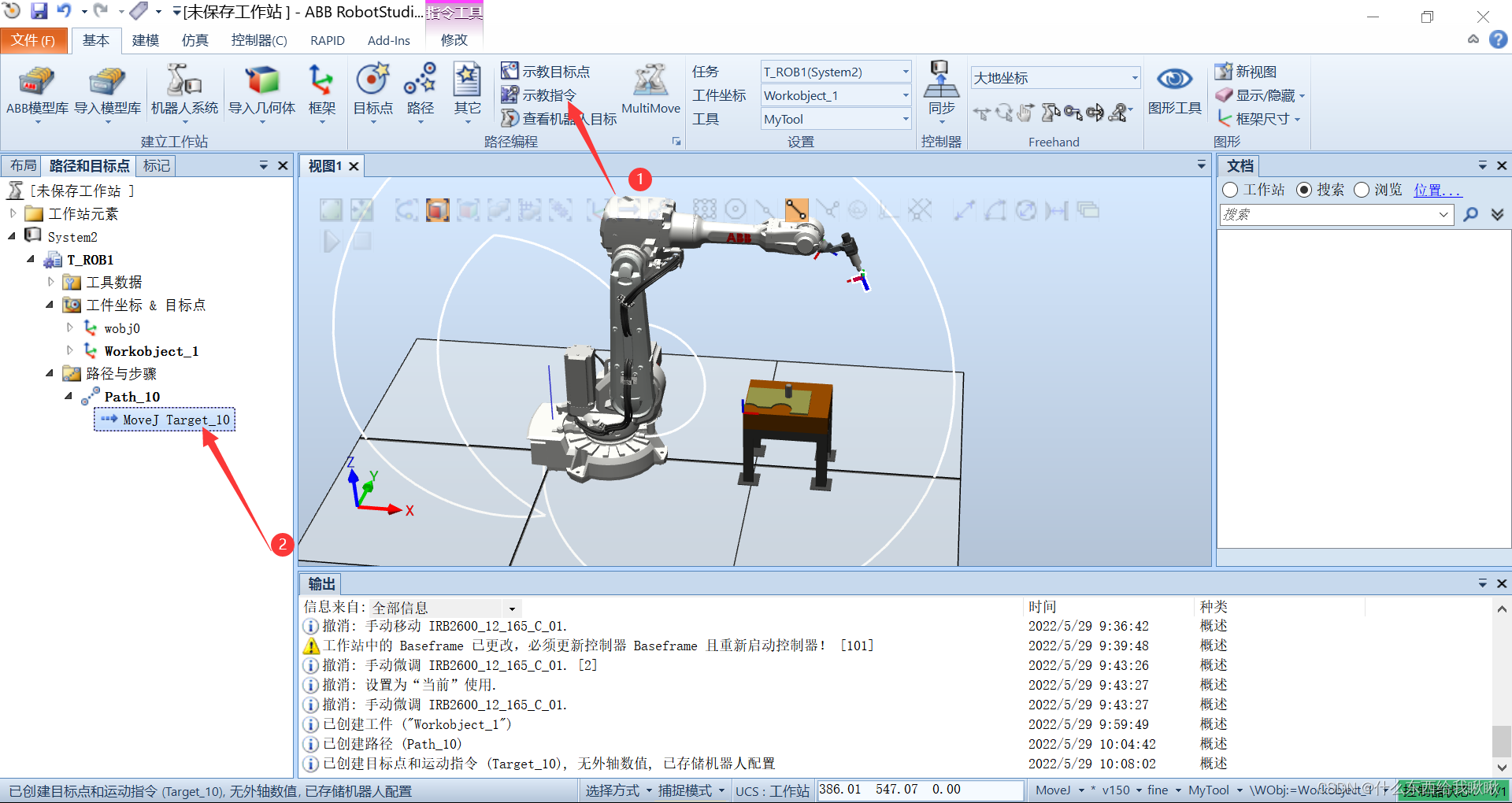Screen dimensions: 1512x803
Task: Click the play simulation icon in the viewport
Action: coord(332,241)
